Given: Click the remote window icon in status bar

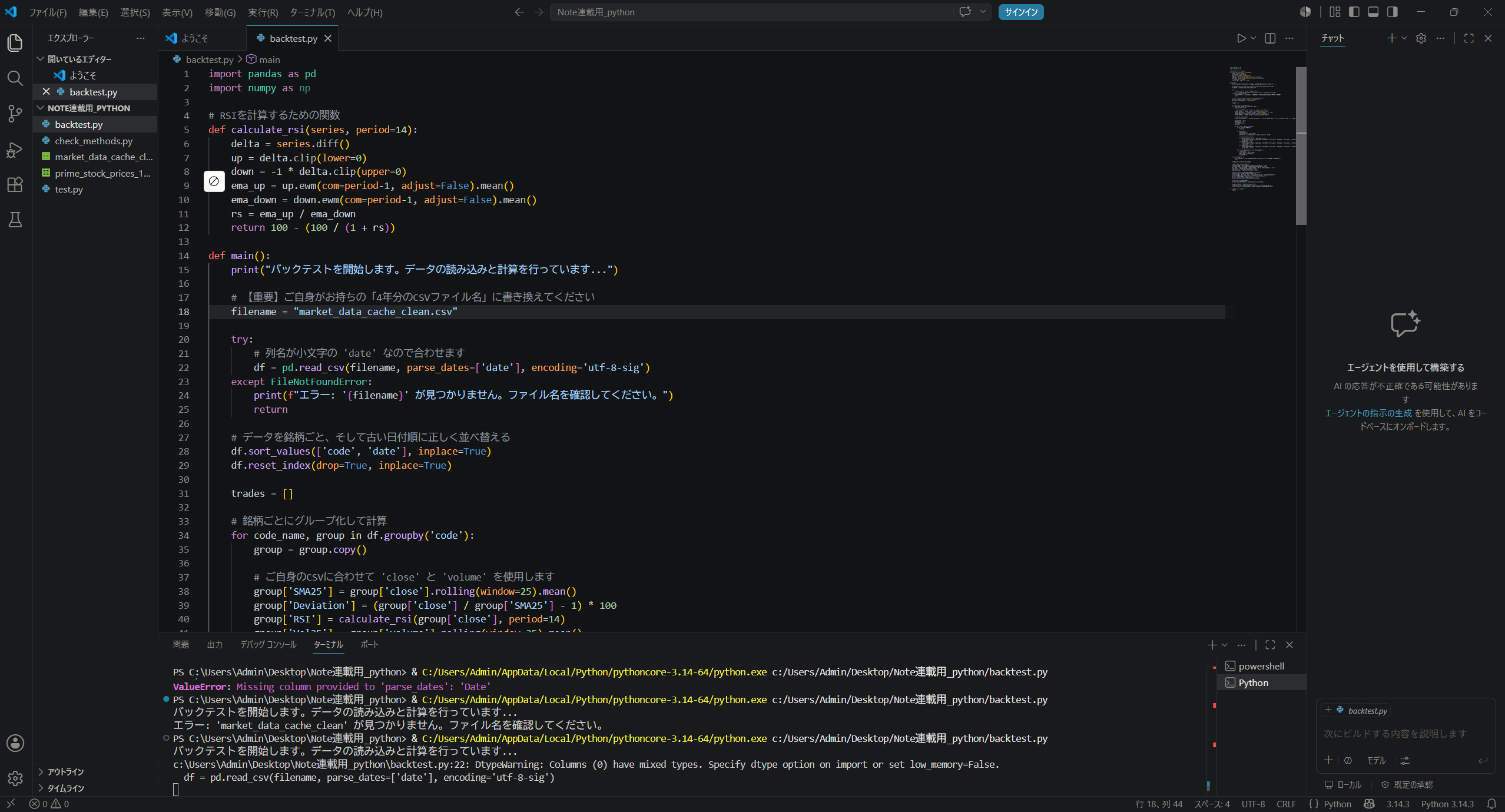Looking at the screenshot, I should (11, 804).
